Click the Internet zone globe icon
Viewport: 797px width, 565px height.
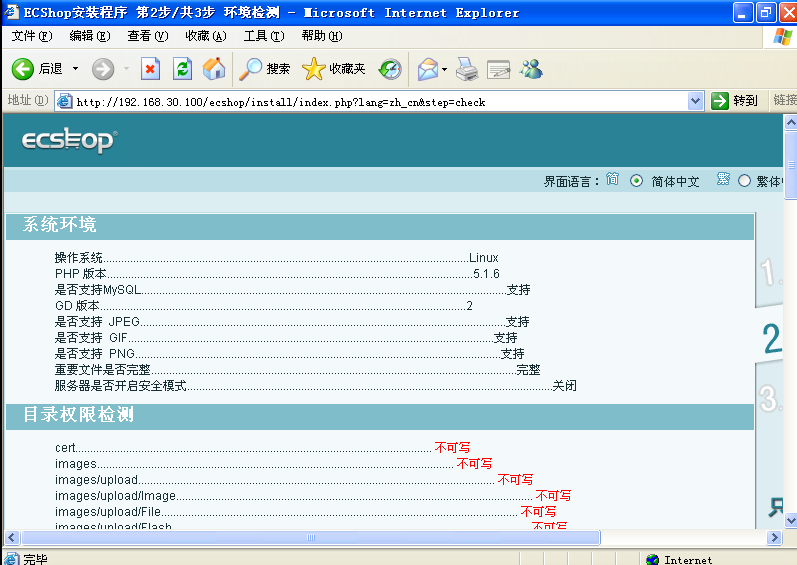(652, 559)
